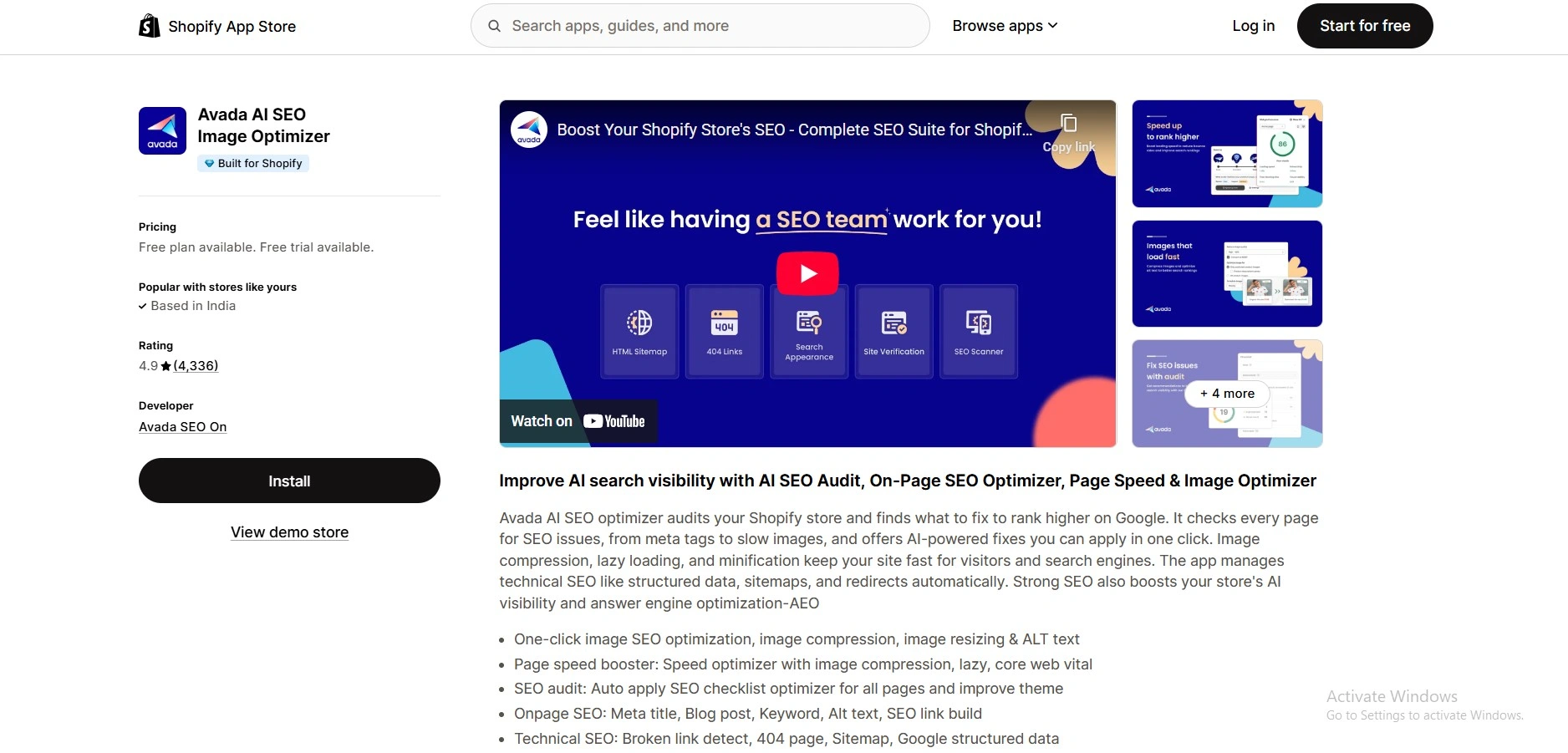This screenshot has height=753, width=1568.
Task: Open the Browse apps dropdown
Action: (1005, 26)
